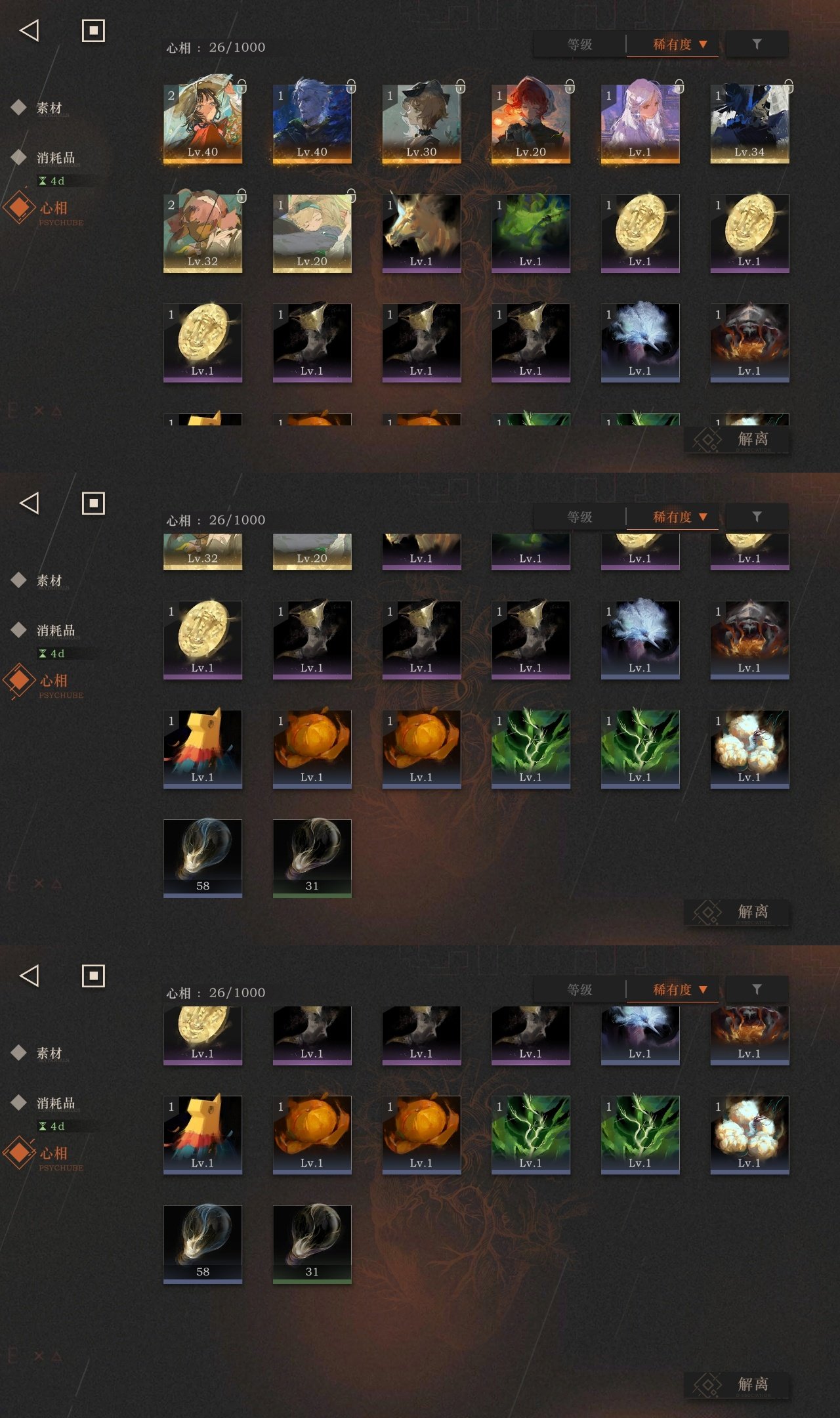Select the Lv.34 dark blue psychube
The height and width of the screenshot is (1418, 840).
749,123
